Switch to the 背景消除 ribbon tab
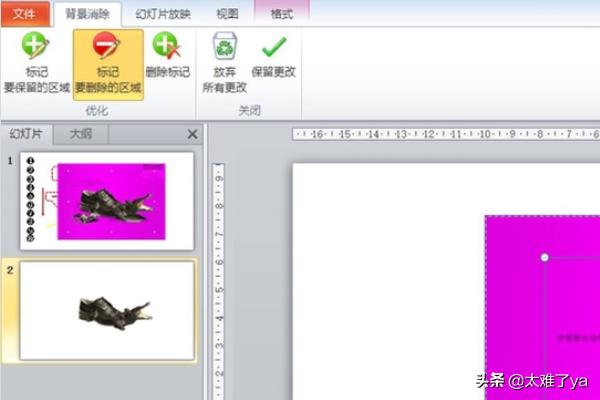The width and height of the screenshot is (600, 400). [x=88, y=14]
